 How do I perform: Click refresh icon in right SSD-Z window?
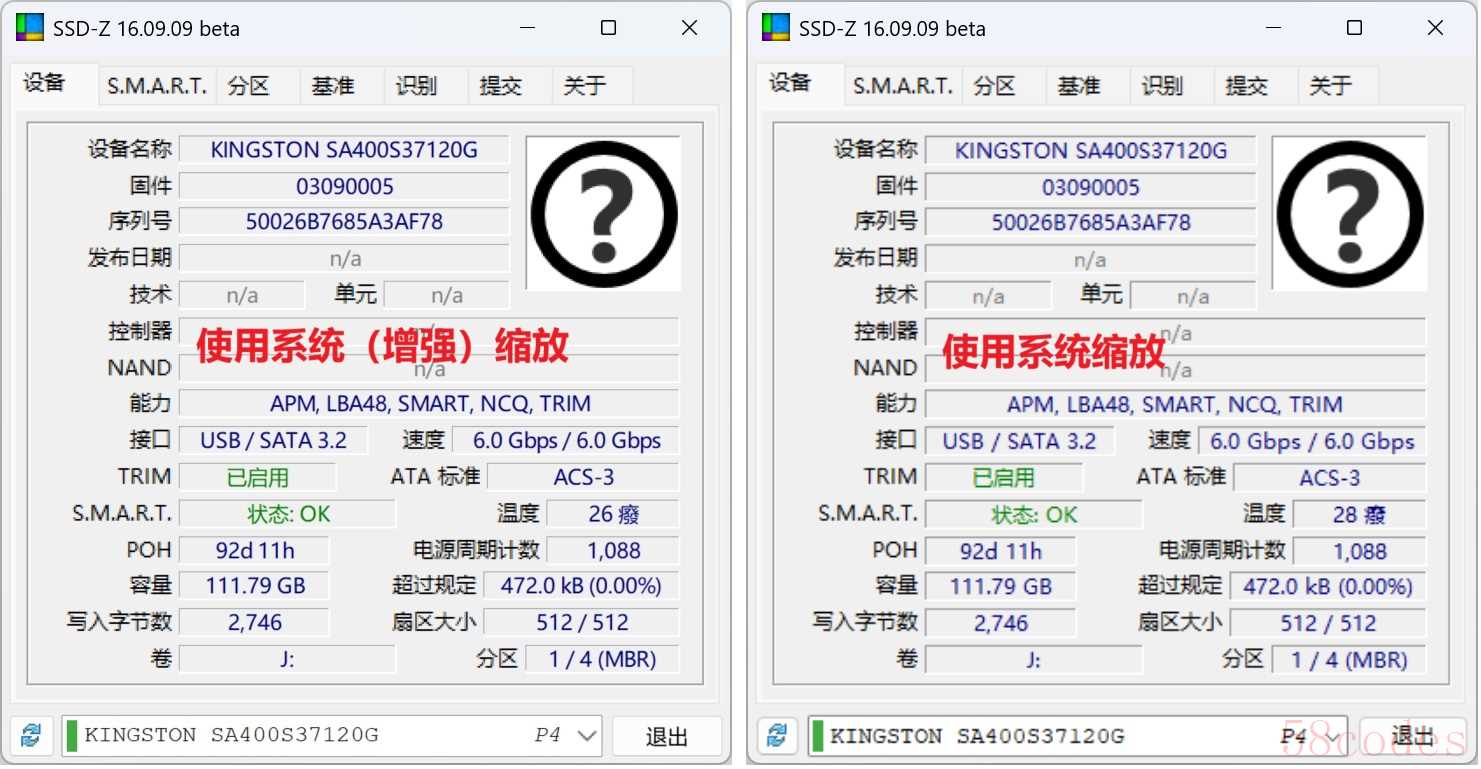(777, 737)
